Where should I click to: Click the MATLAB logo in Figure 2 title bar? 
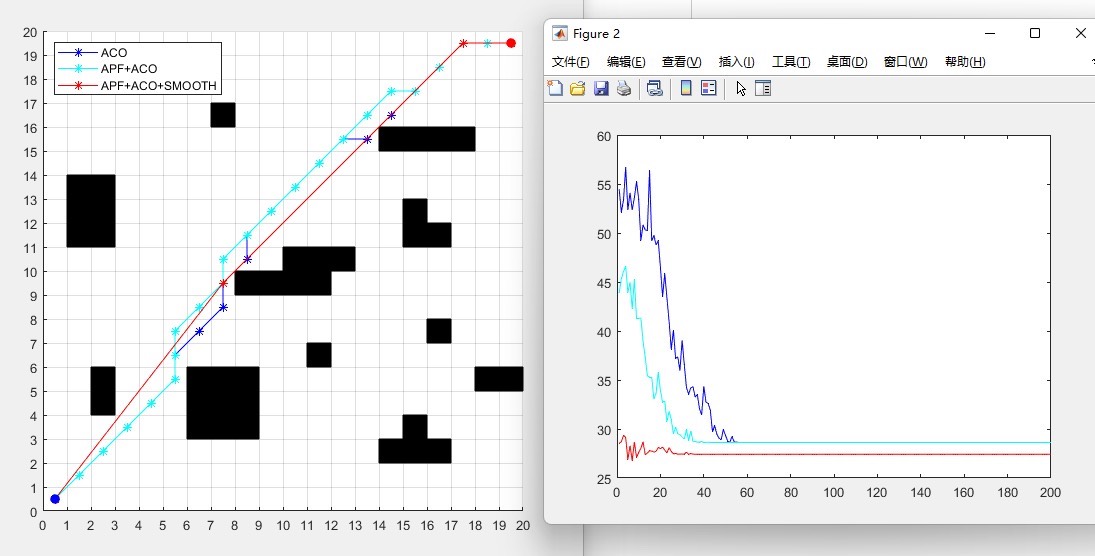[x=559, y=33]
